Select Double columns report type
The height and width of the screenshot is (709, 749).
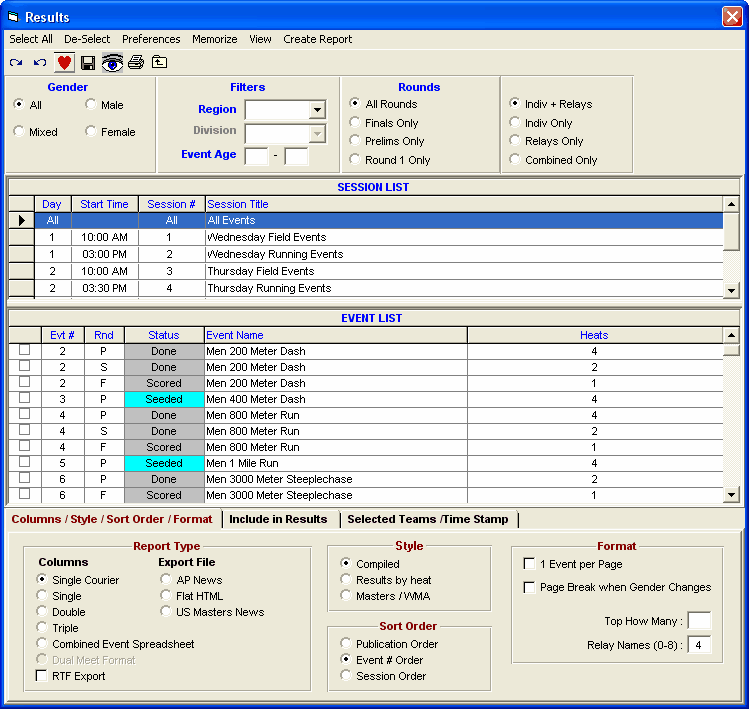coord(42,611)
